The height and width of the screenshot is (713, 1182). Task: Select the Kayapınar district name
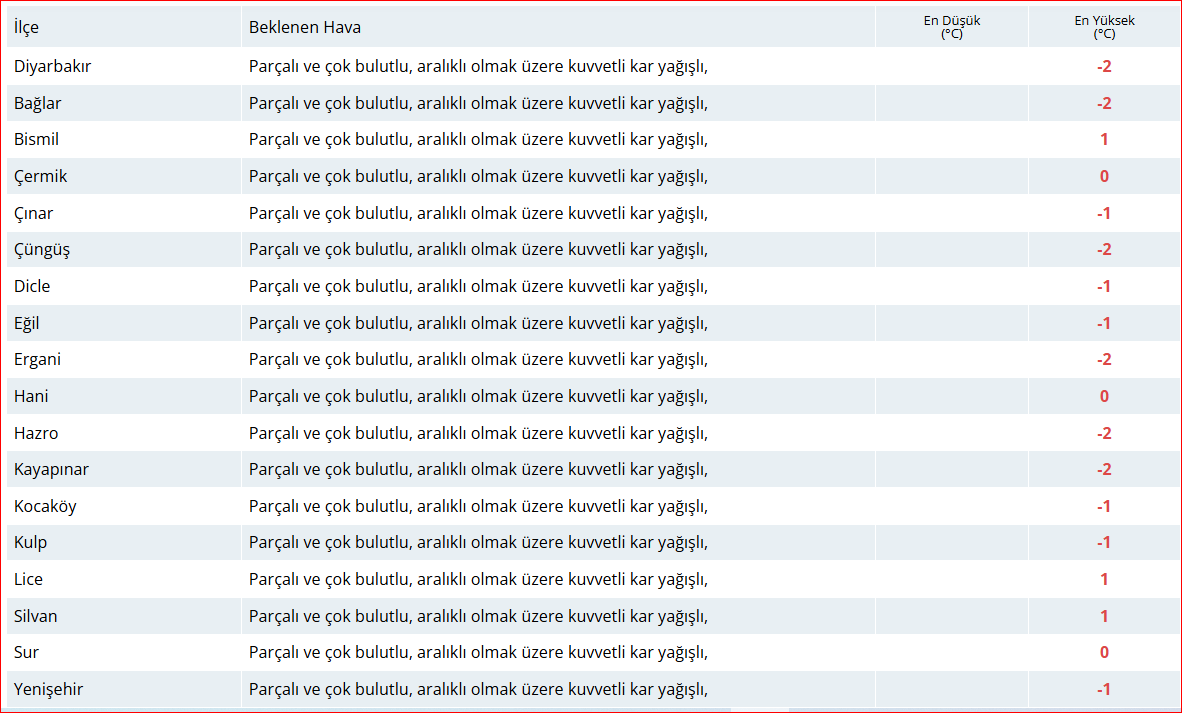coord(52,469)
